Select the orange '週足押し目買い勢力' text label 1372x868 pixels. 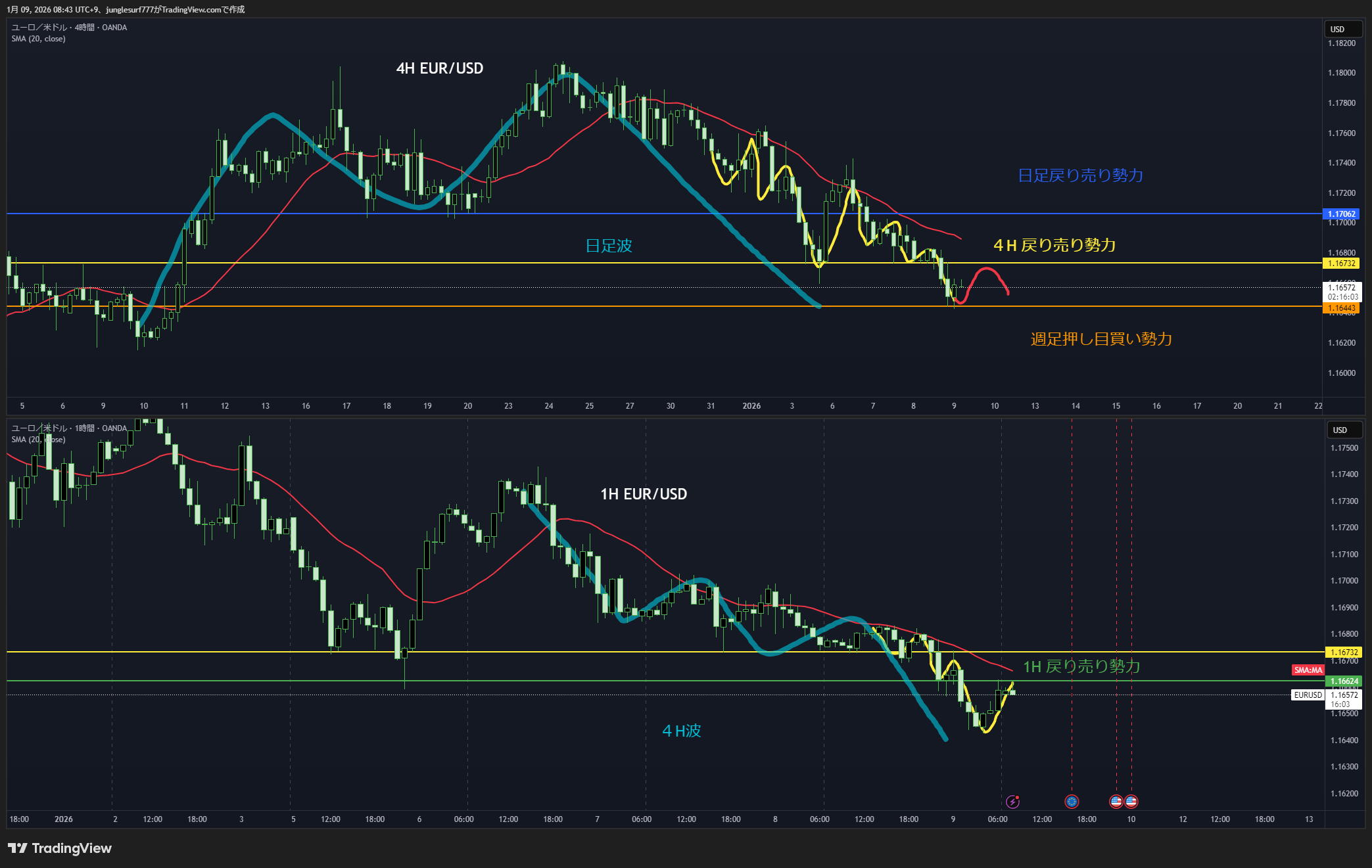tap(1101, 339)
